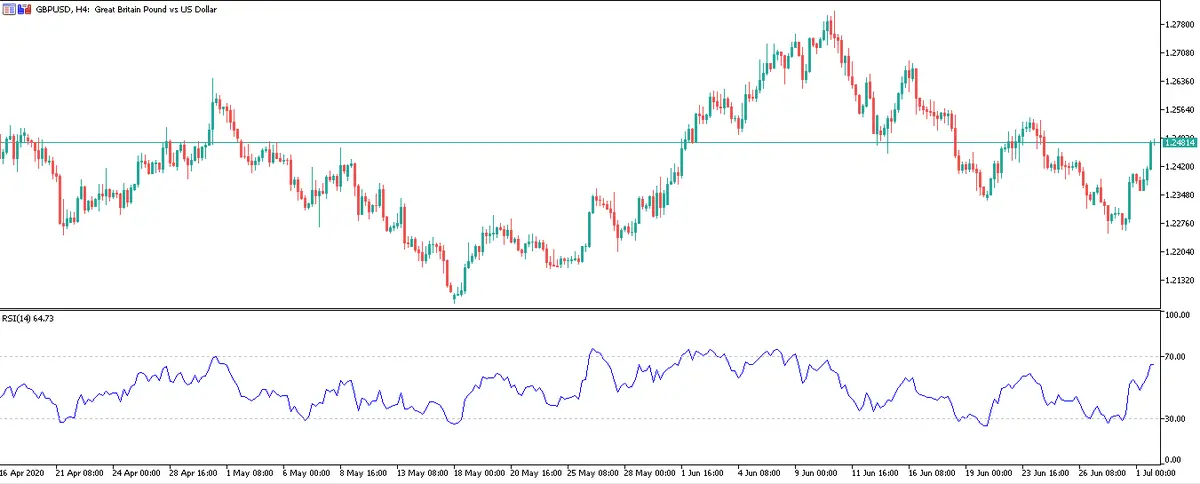Click the 24 Apr 00:00 time label
This screenshot has width=1200, height=484.
138,472
